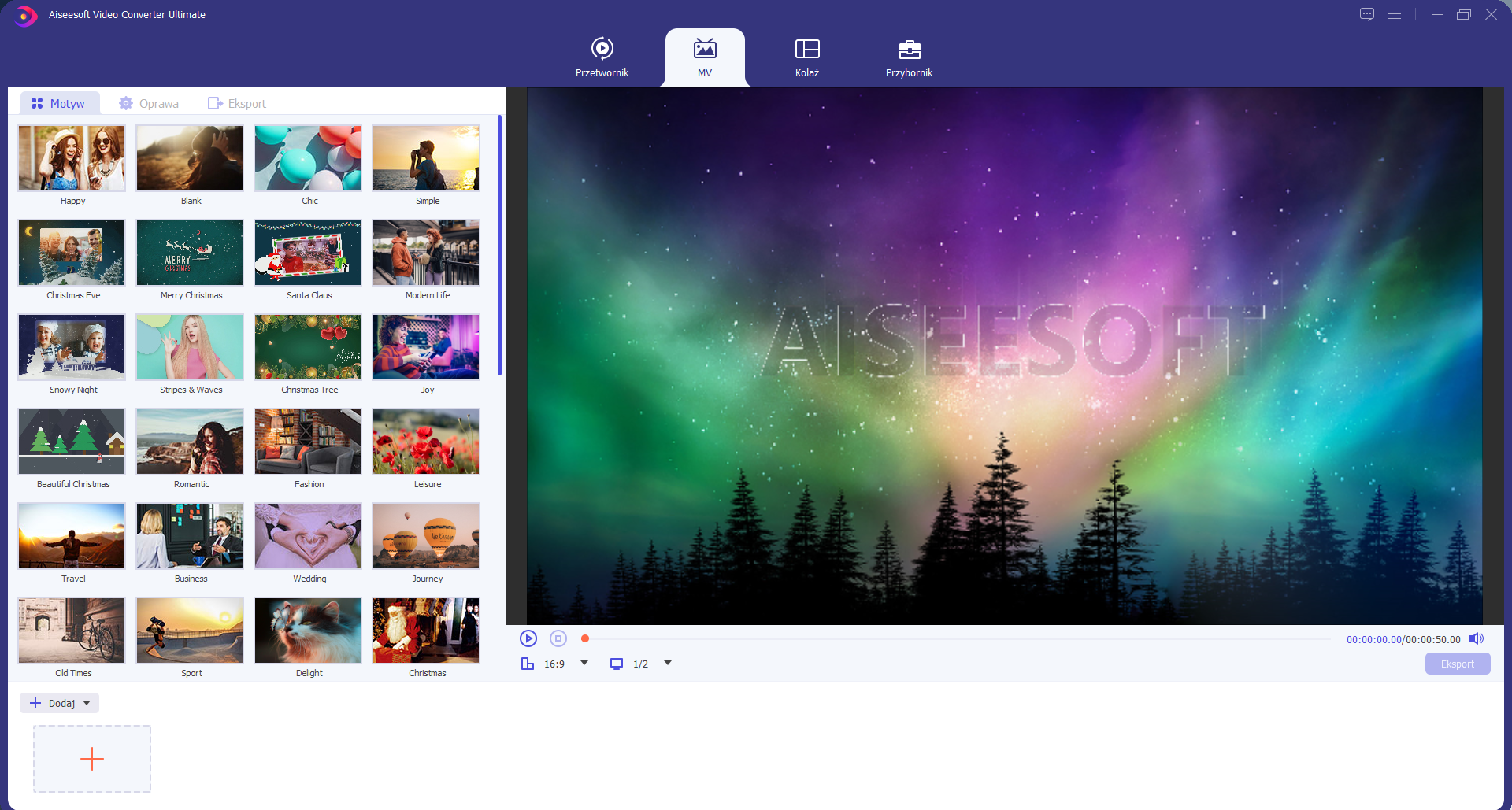Click the purple Eksport button below the preview
Viewport: 1512px width, 810px height.
click(1458, 664)
